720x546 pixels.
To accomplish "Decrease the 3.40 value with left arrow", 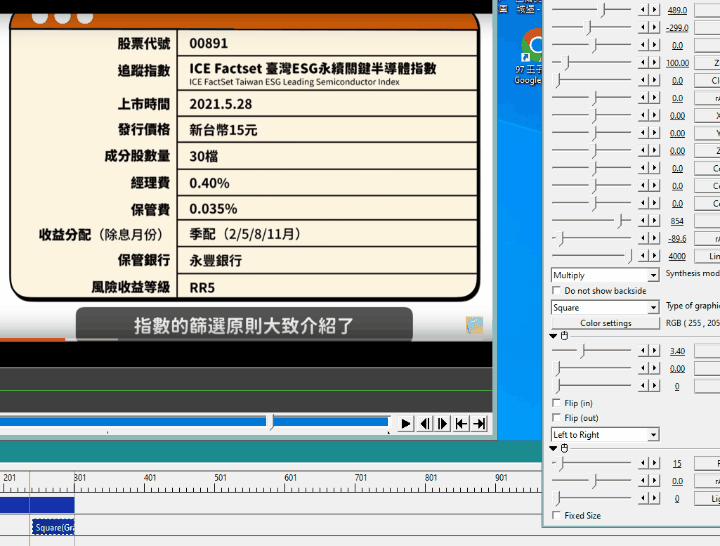I will tap(643, 351).
